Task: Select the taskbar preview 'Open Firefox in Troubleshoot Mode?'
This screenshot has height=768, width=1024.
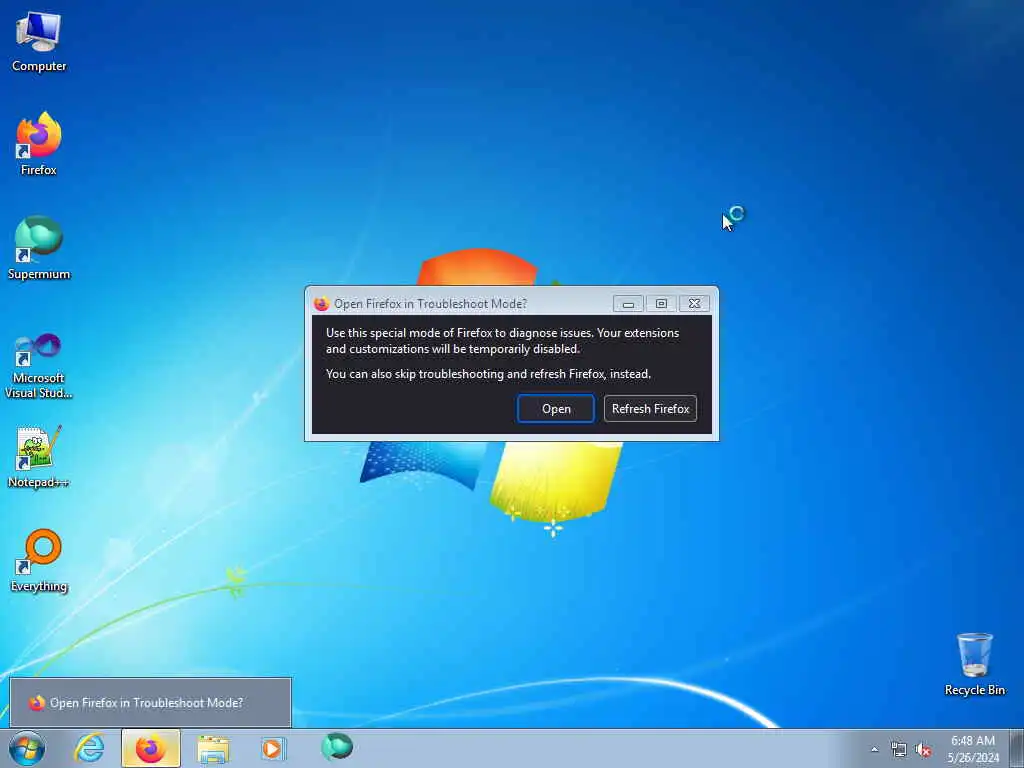Action: (x=150, y=703)
